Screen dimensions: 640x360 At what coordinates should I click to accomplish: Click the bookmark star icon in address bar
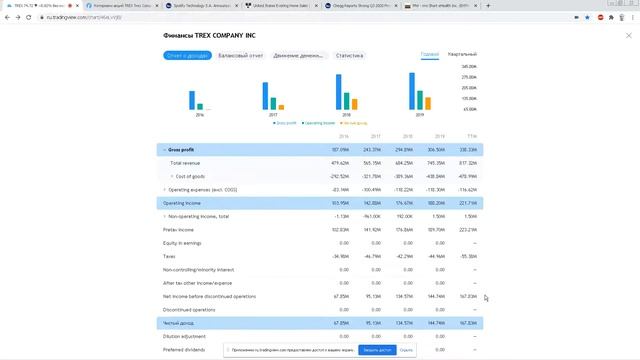point(587,18)
